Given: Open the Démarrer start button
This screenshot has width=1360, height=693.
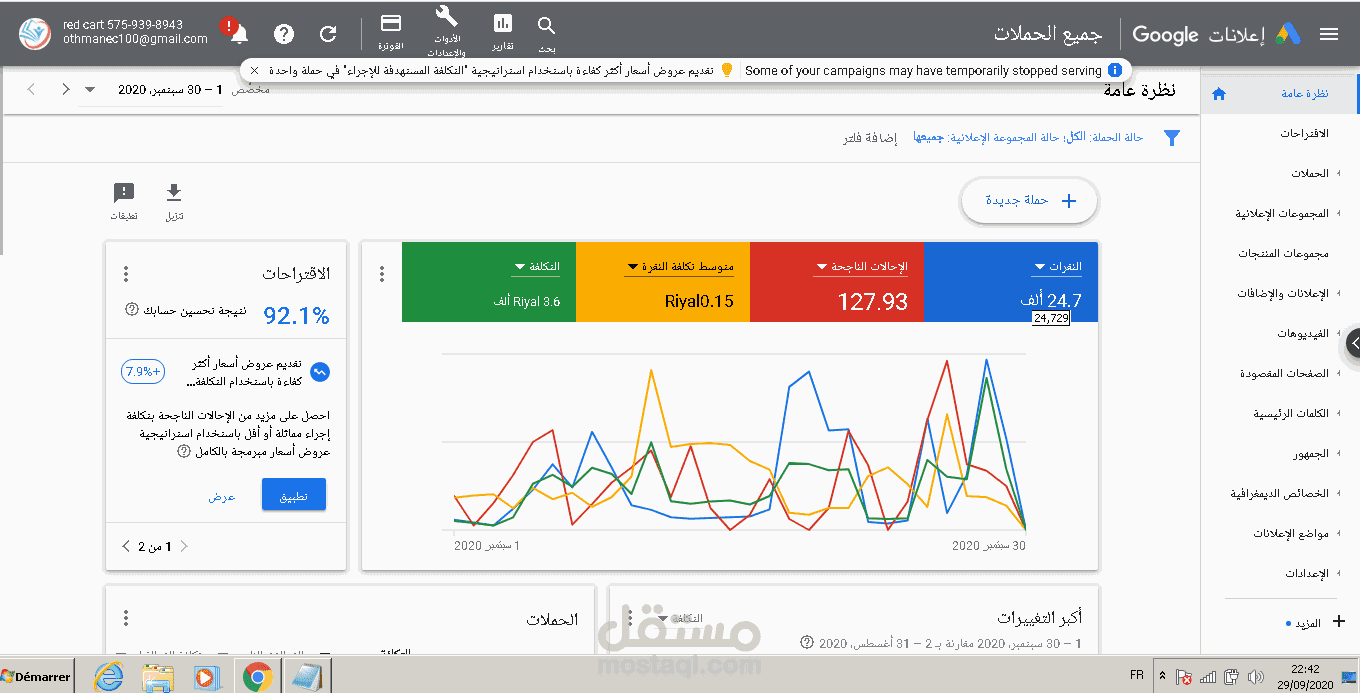Looking at the screenshot, I should (x=37, y=676).
